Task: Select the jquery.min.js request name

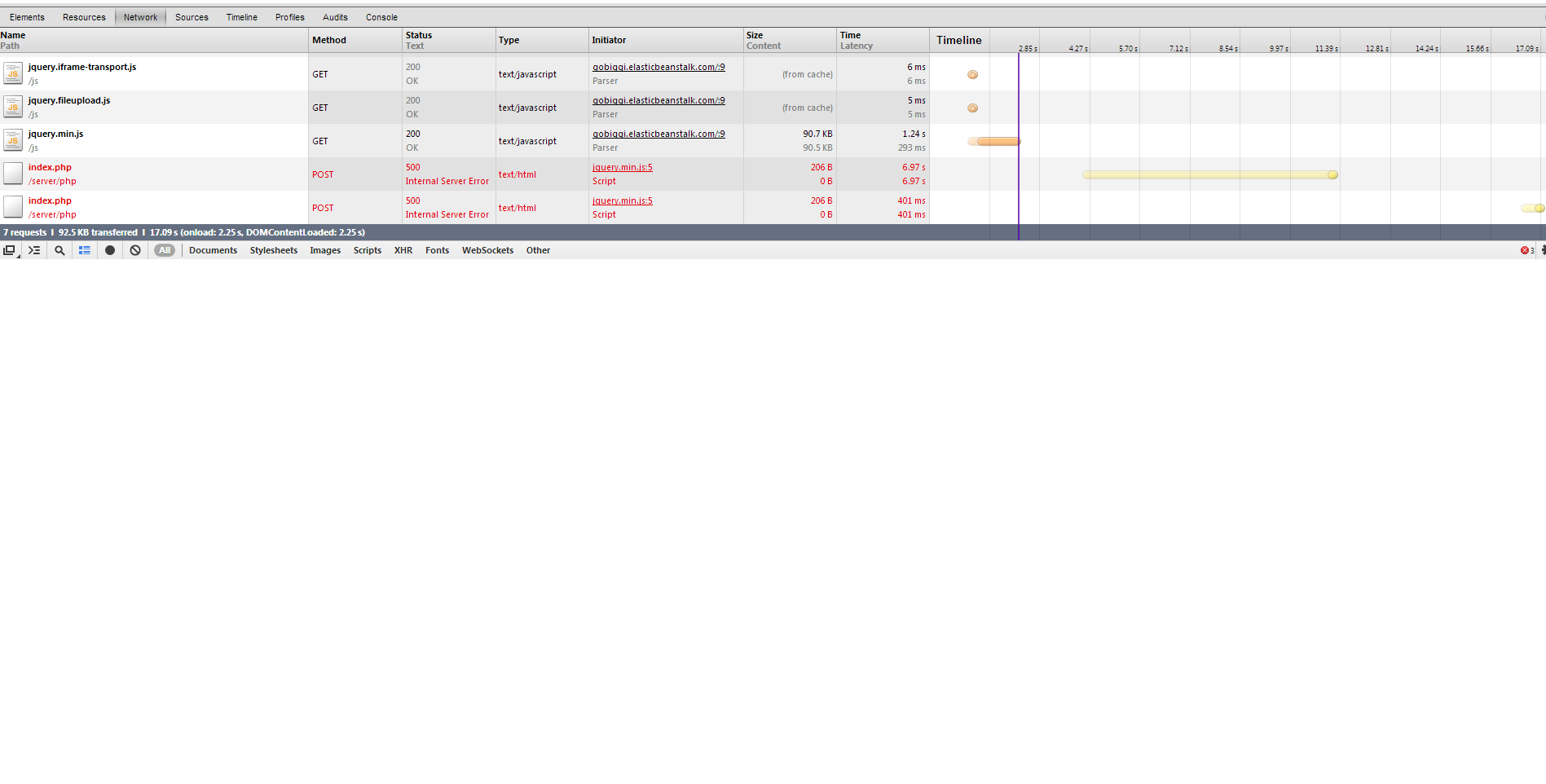Action: click(x=55, y=134)
